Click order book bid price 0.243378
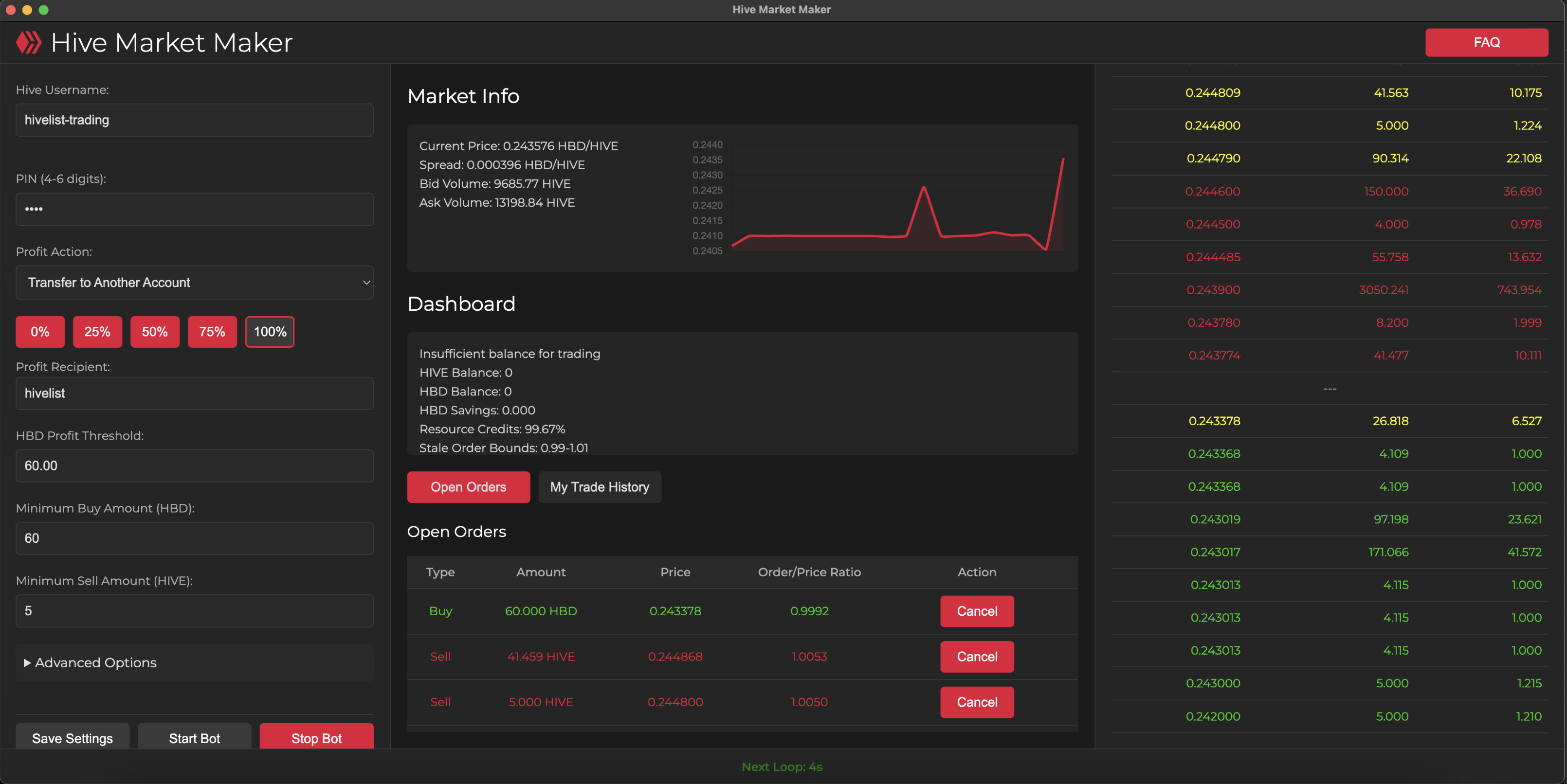This screenshot has width=1567, height=784. pos(1214,421)
